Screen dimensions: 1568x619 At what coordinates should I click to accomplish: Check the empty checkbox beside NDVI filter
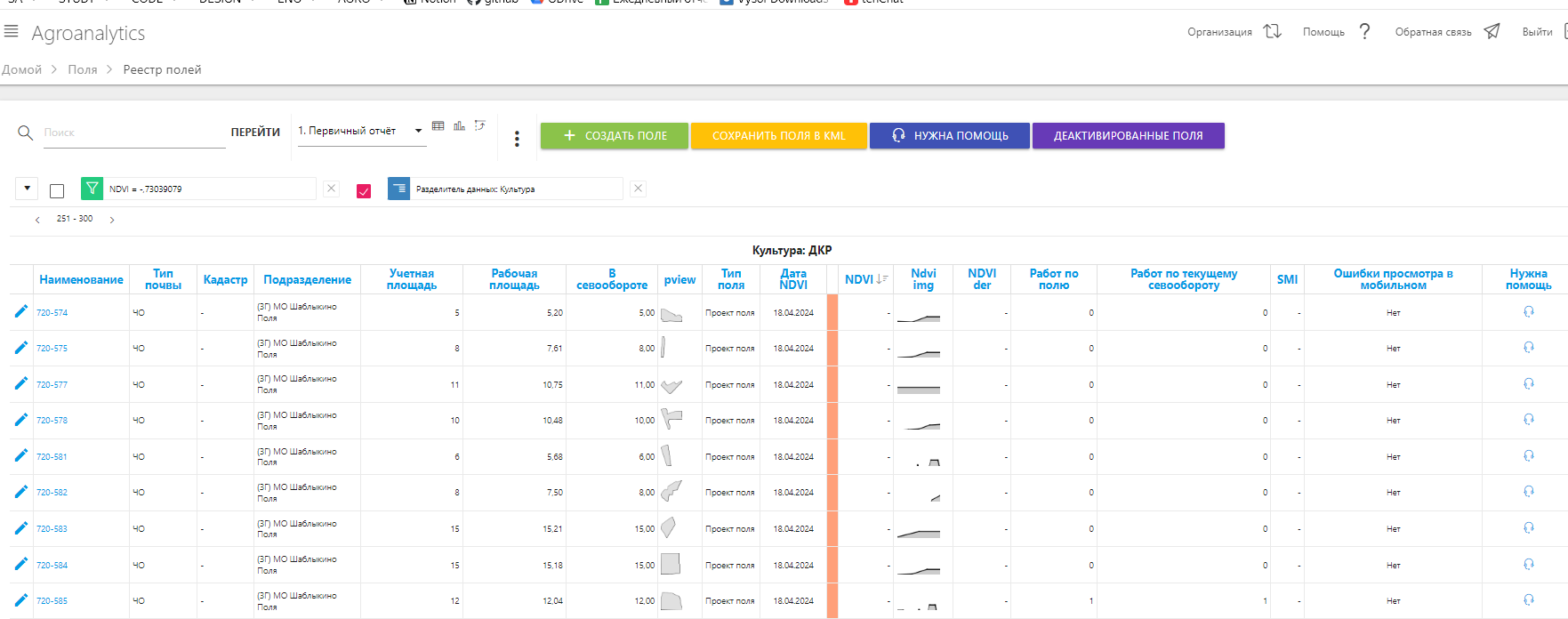coord(57,190)
